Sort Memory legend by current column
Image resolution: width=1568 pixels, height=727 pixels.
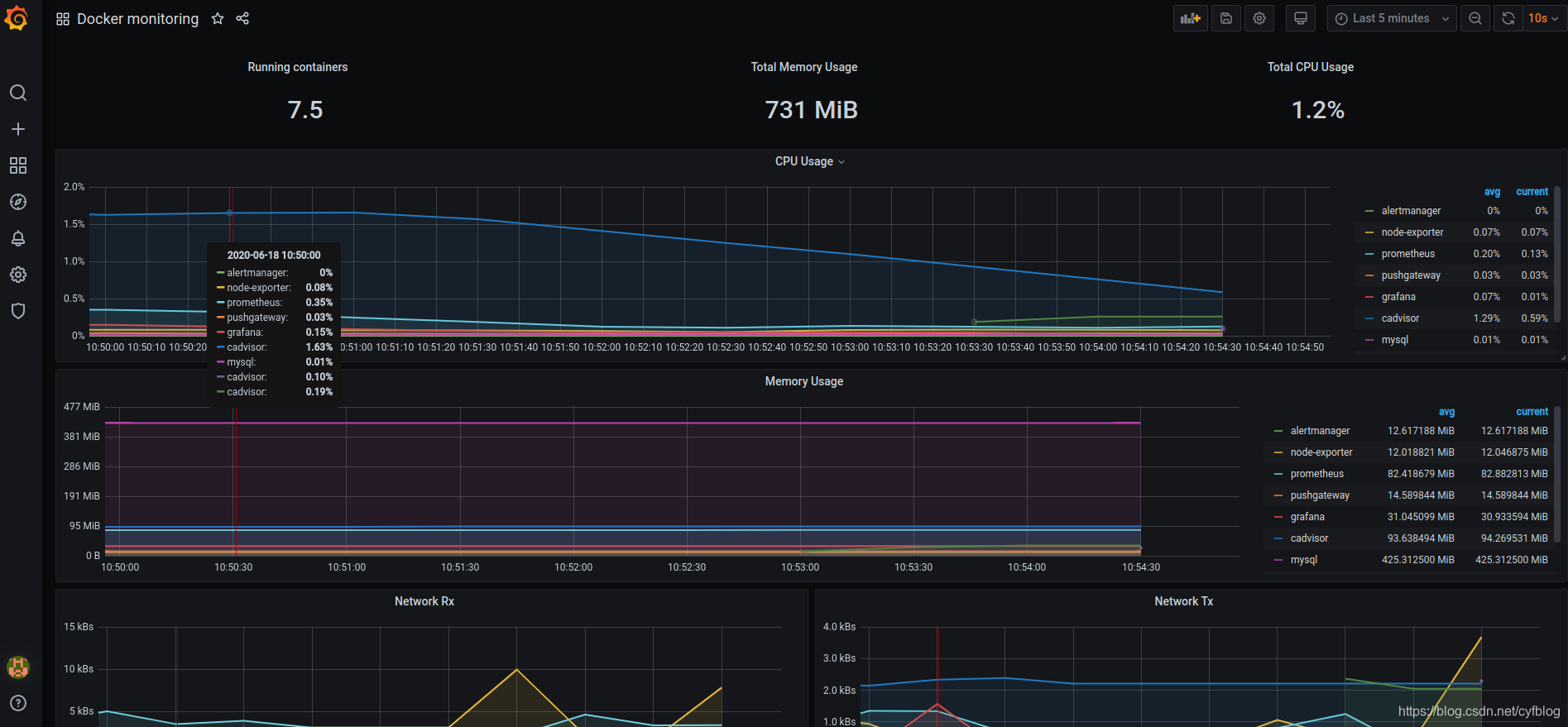tap(1532, 411)
